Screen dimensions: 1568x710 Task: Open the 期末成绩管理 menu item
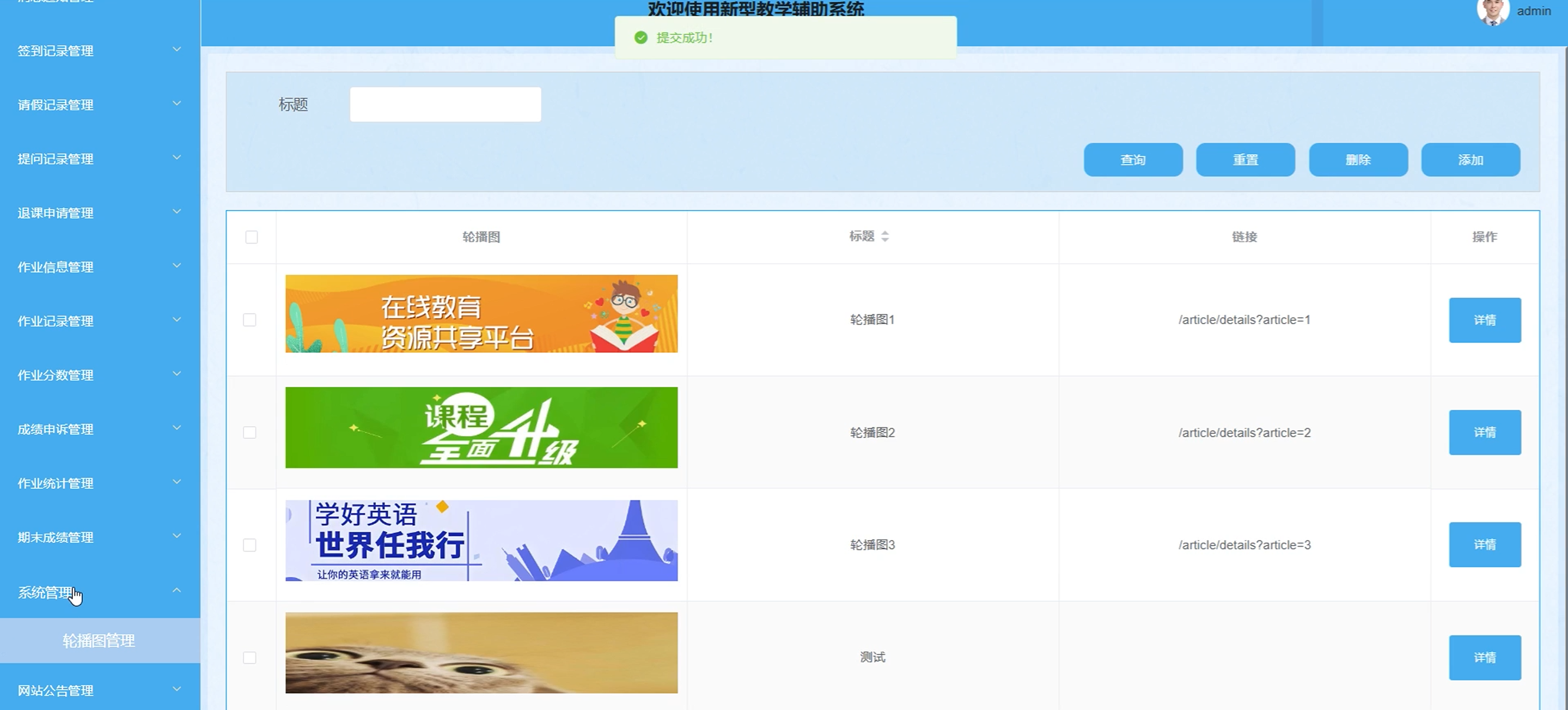(x=56, y=538)
